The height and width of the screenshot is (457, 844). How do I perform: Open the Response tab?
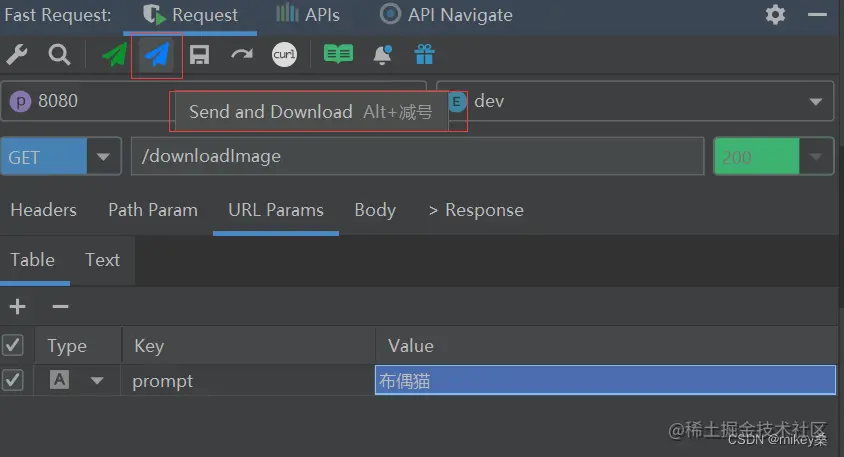[x=476, y=210]
